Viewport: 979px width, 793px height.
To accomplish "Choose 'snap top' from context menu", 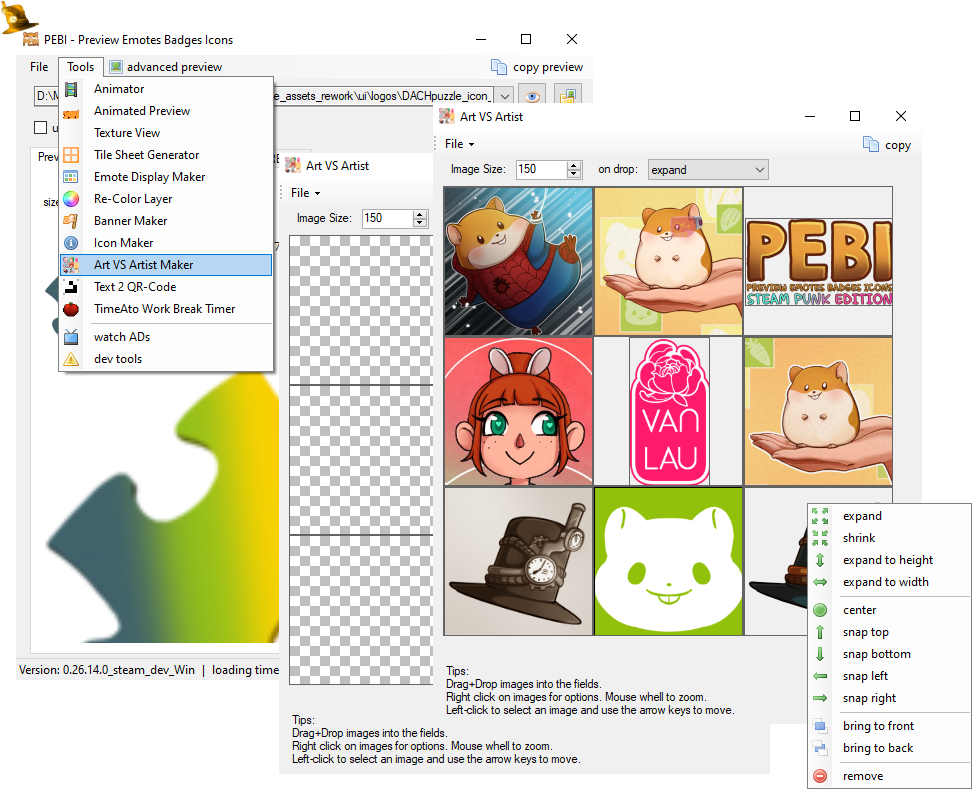I will [865, 632].
